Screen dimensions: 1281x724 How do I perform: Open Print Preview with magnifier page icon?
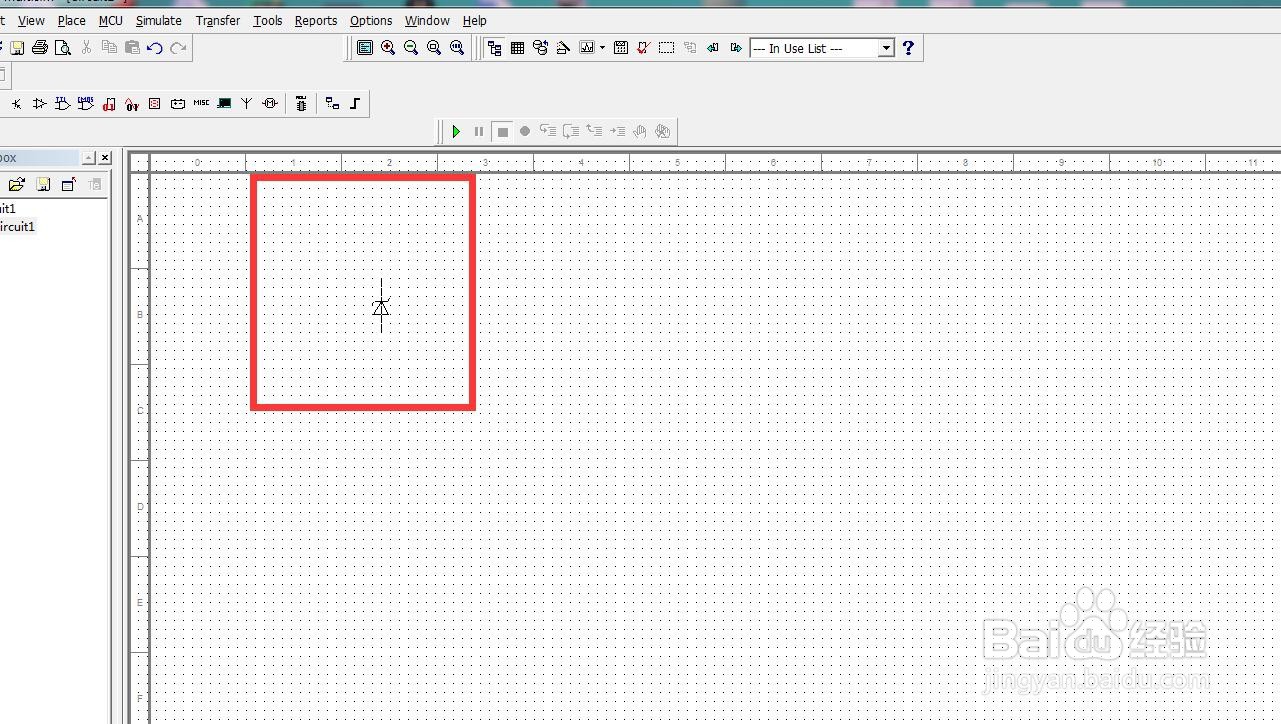click(x=63, y=48)
